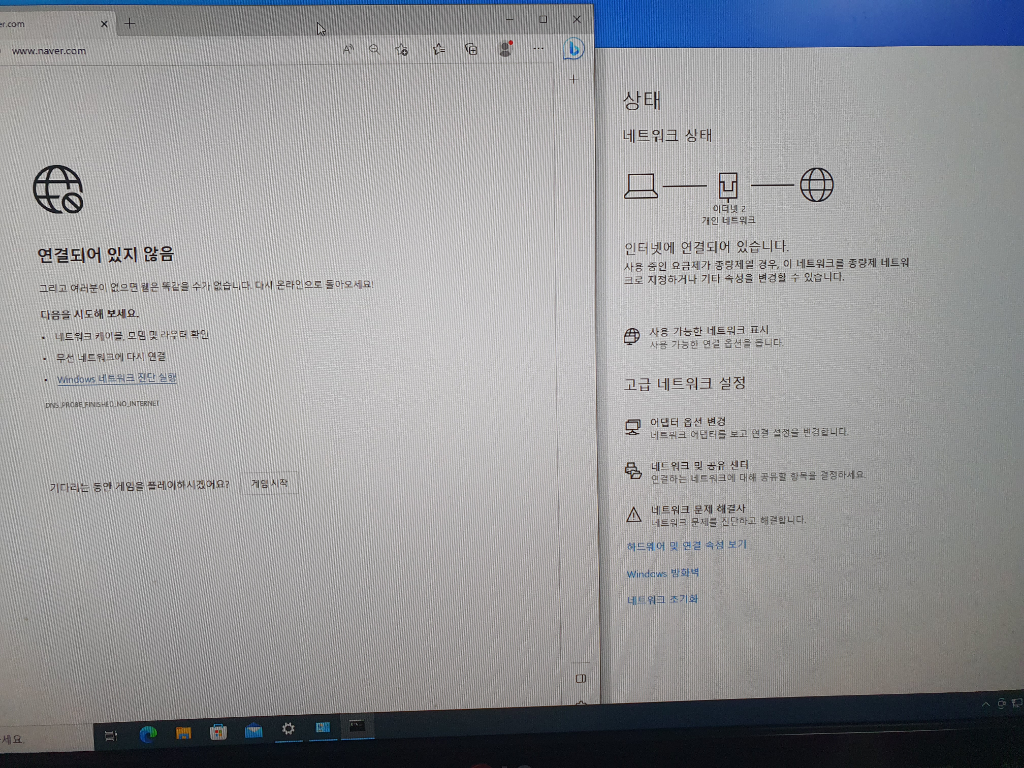
Task: Click the Edge sidebar add (+) button
Action: 573,79
